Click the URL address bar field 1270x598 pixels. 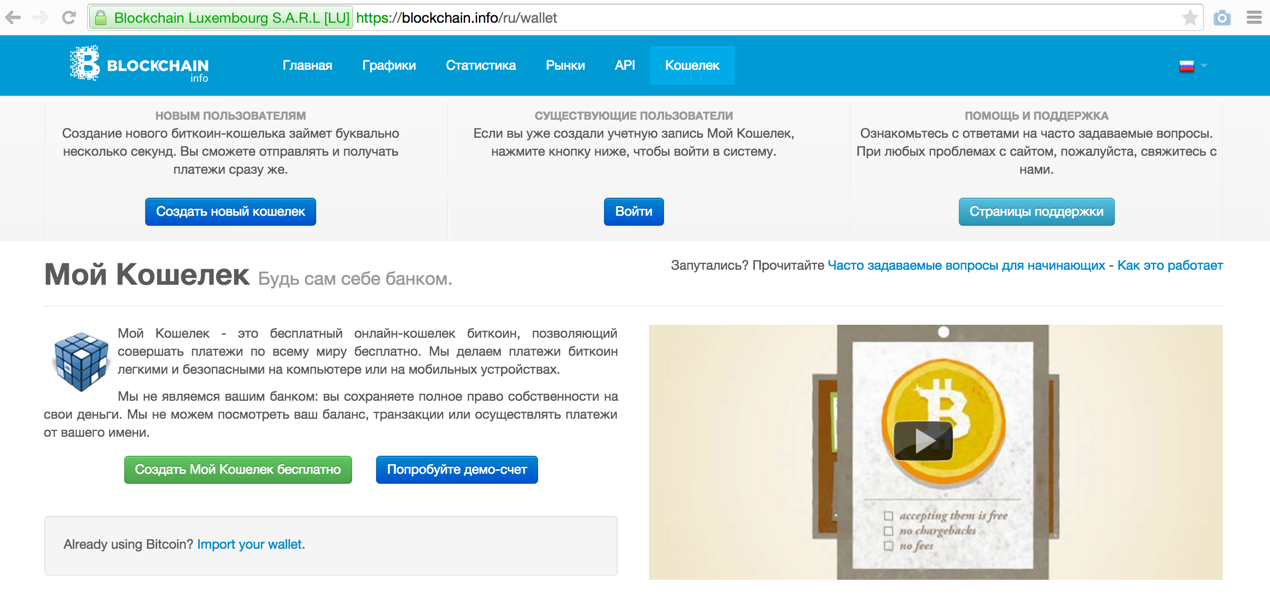[760, 18]
